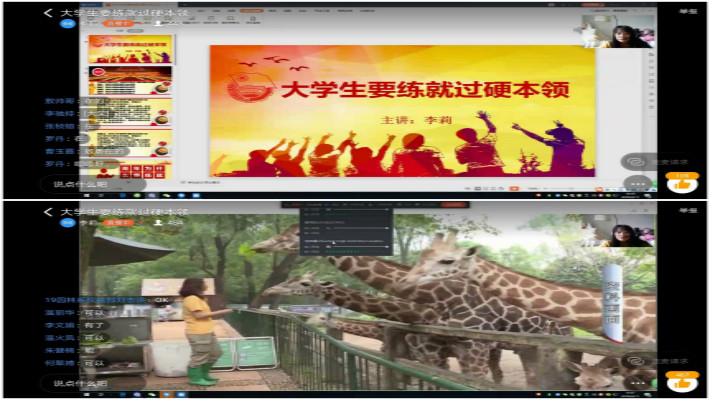
Task: Click the 连麦请求 icon on the giraffe stream
Action: click(635, 360)
